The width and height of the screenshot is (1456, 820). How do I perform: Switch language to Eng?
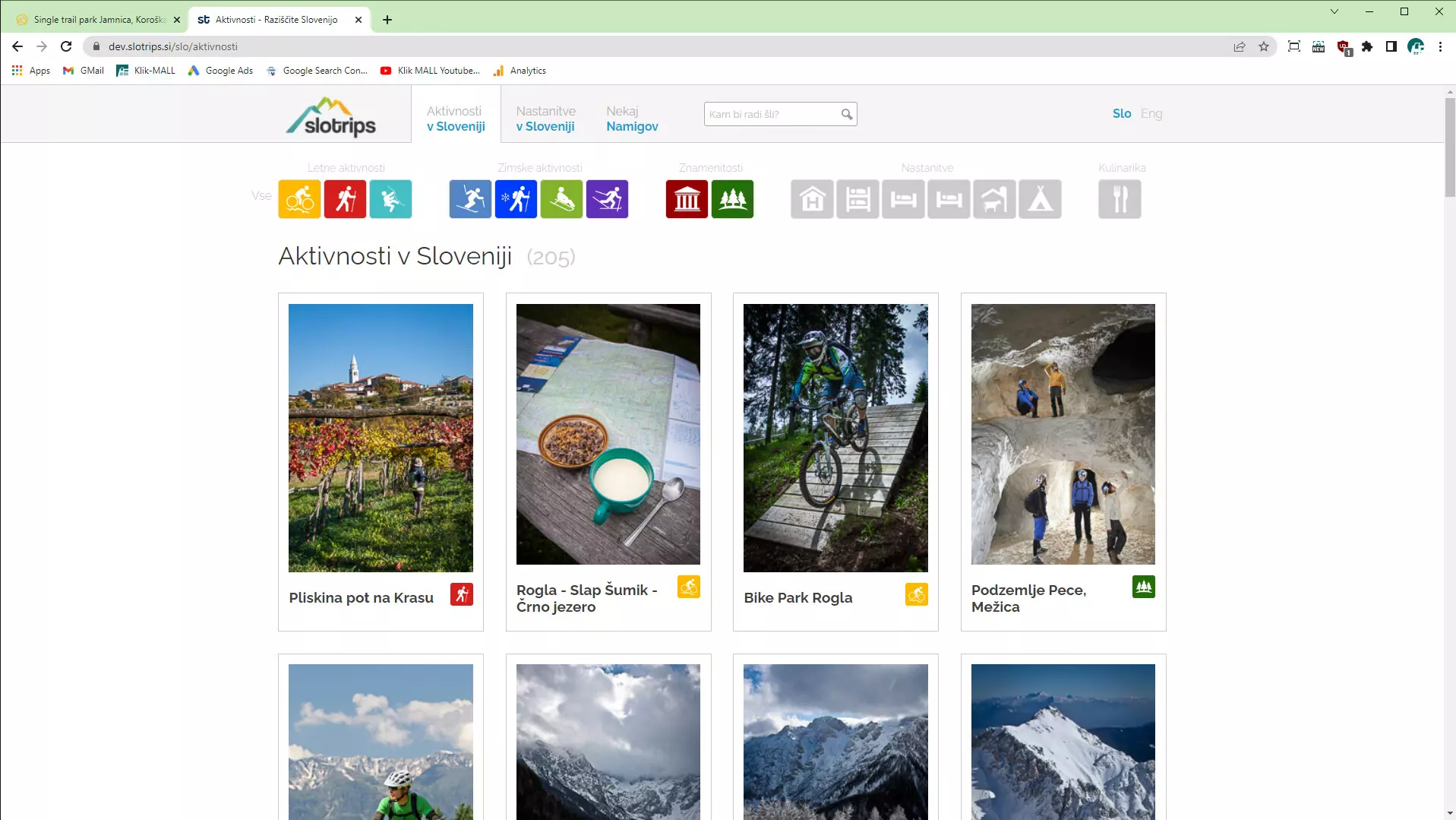tap(1151, 113)
